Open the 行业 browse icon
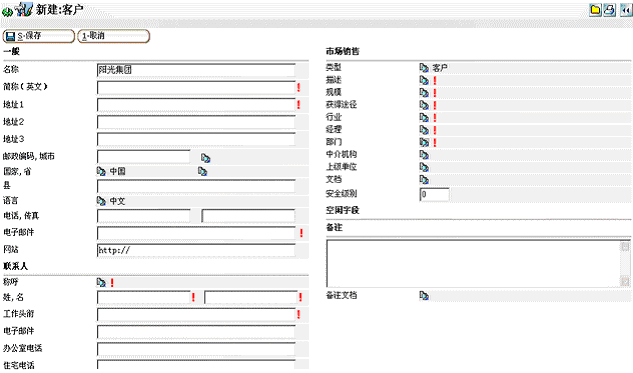This screenshot has height=373, width=633. click(x=424, y=117)
